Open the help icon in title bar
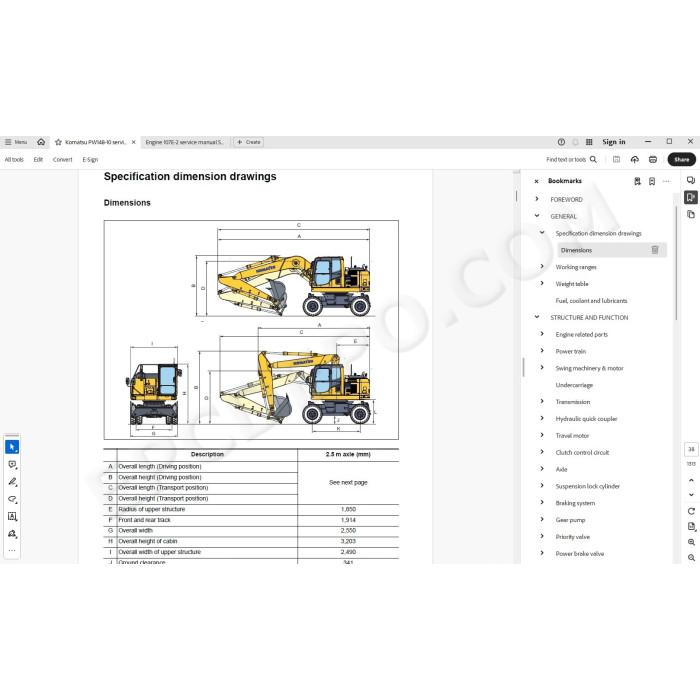 [561, 142]
